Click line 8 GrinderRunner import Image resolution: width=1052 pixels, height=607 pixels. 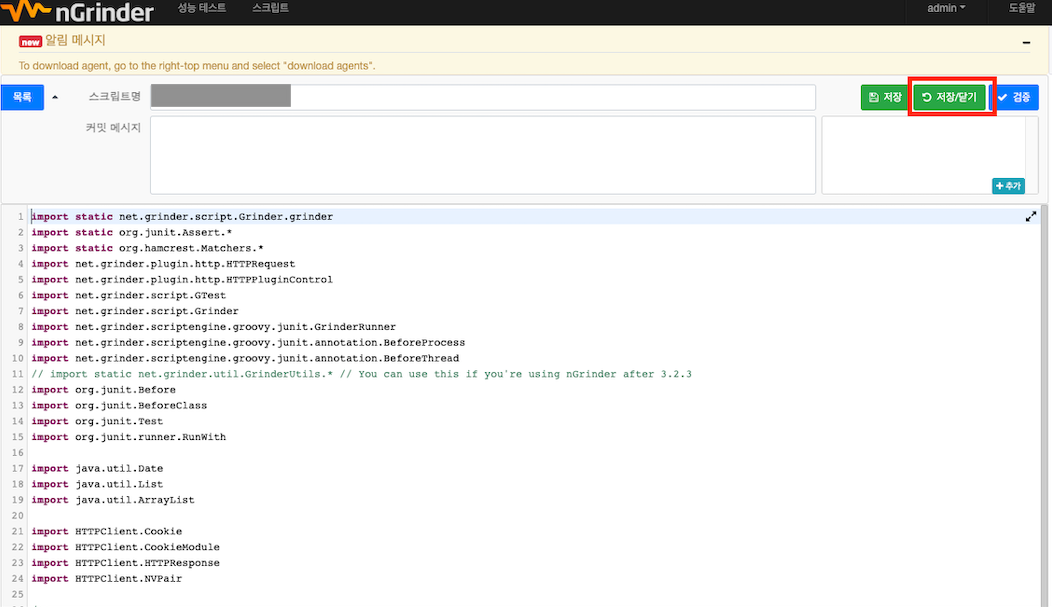click(x=213, y=327)
